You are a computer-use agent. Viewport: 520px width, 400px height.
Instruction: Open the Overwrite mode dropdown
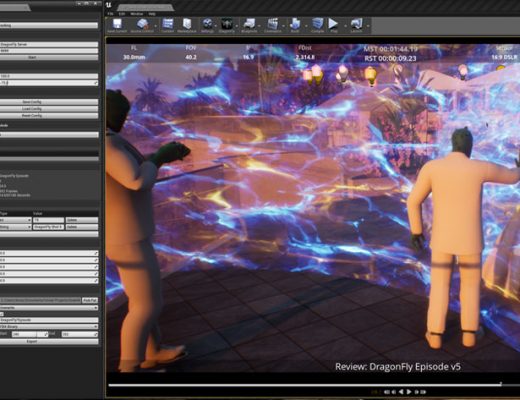[x=49, y=308]
